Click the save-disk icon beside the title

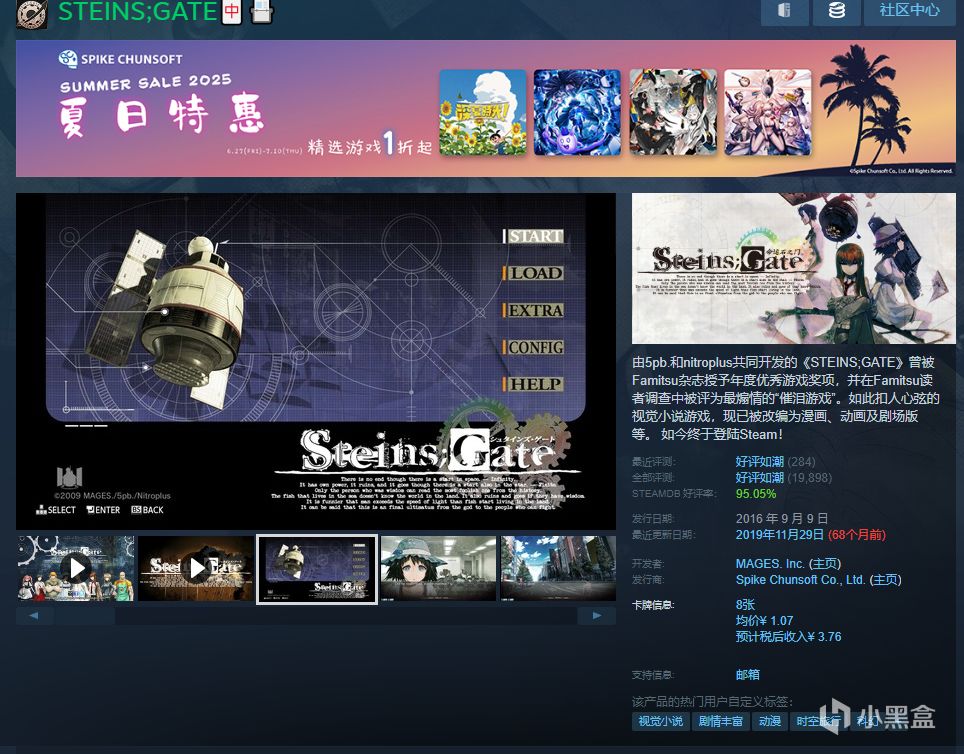pos(261,11)
